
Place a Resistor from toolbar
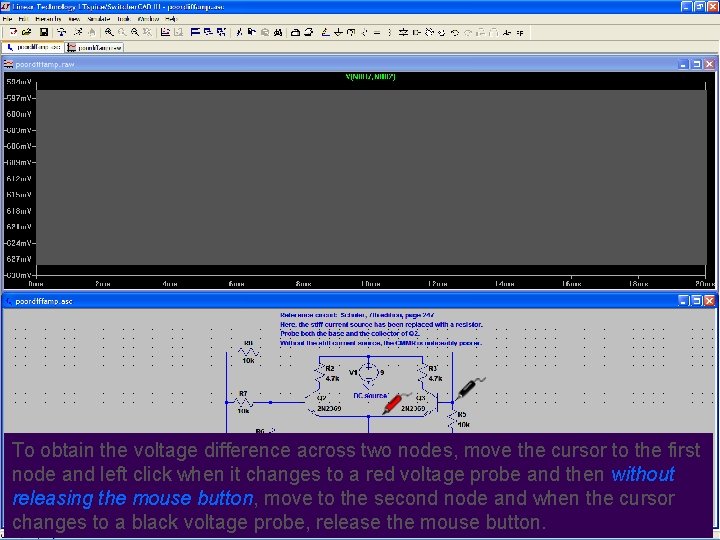[x=364, y=32]
